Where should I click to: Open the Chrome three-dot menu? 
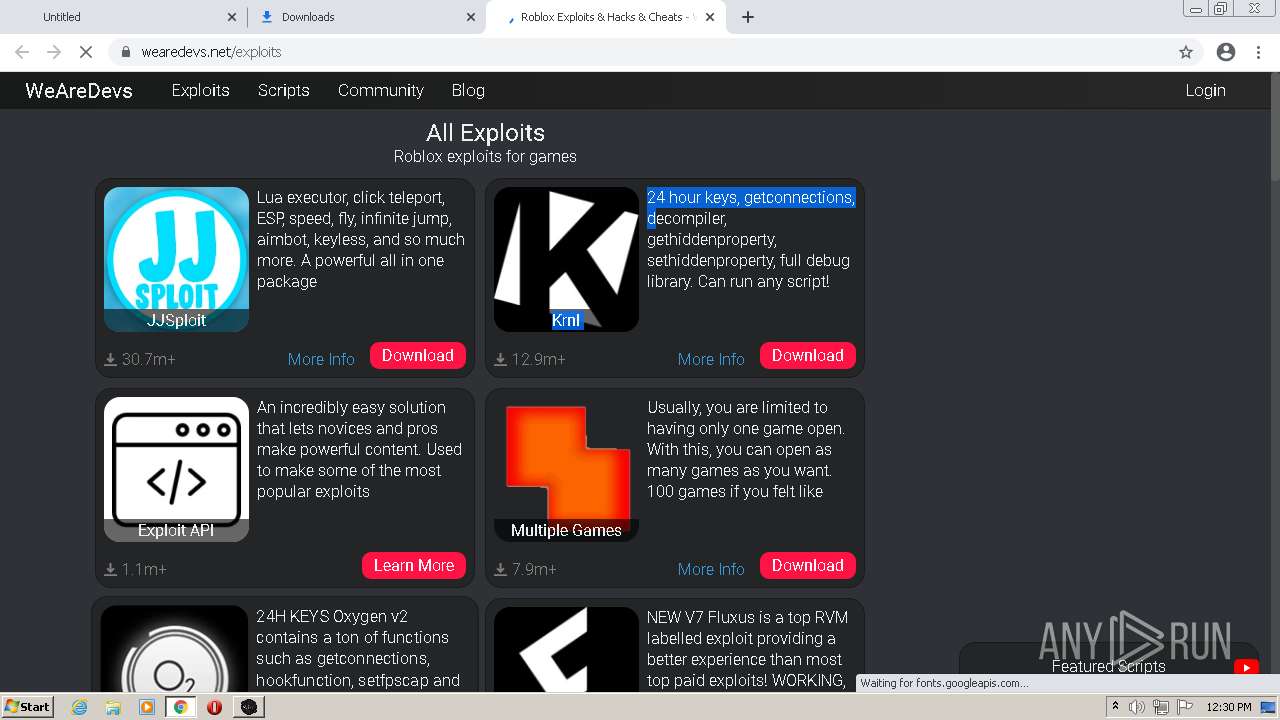coord(1258,52)
